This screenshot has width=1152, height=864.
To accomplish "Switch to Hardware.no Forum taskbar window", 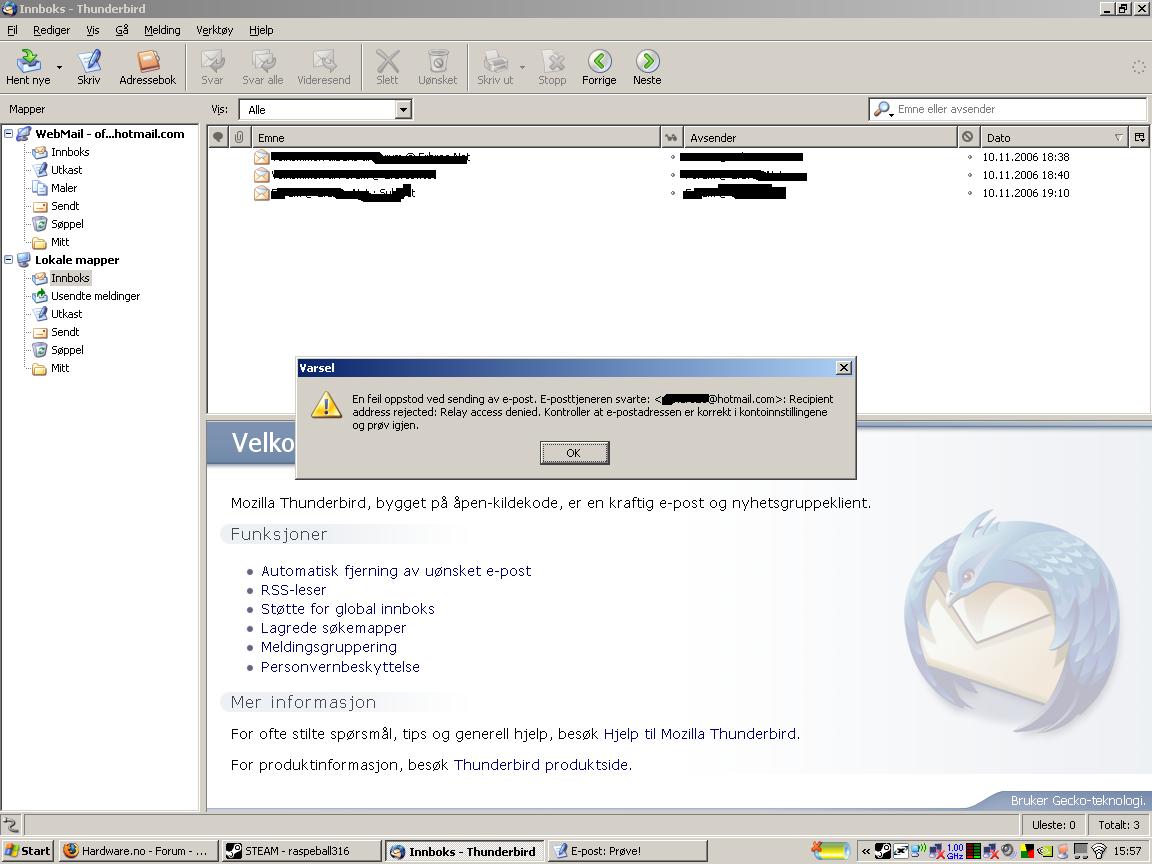I will 139,851.
